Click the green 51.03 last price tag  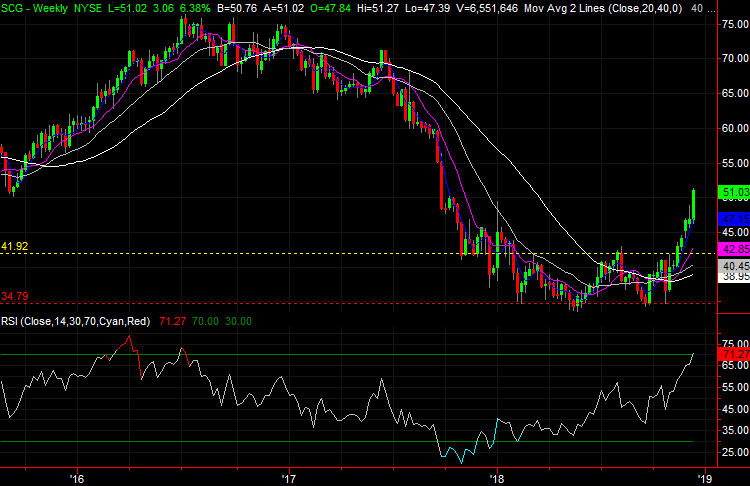[x=734, y=192]
